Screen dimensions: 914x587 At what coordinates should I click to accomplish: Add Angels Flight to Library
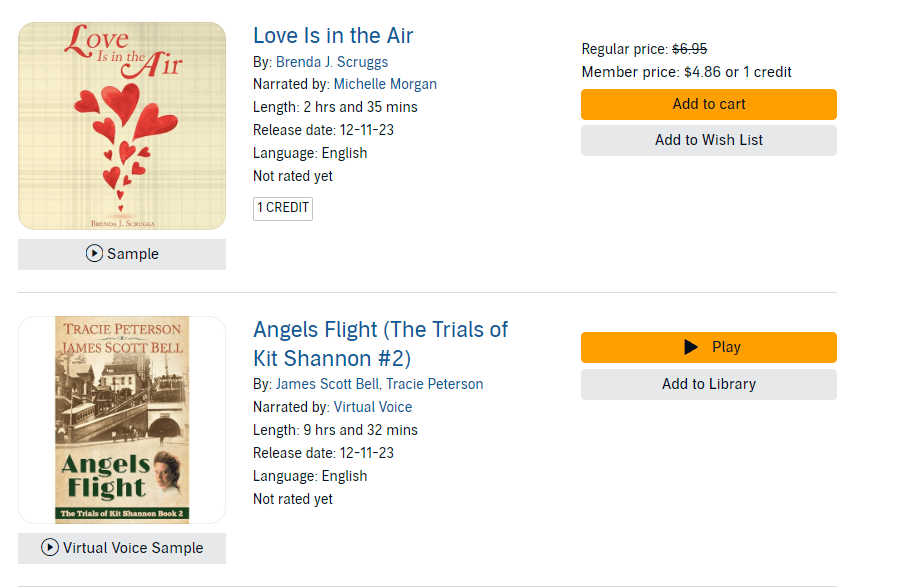tap(708, 384)
